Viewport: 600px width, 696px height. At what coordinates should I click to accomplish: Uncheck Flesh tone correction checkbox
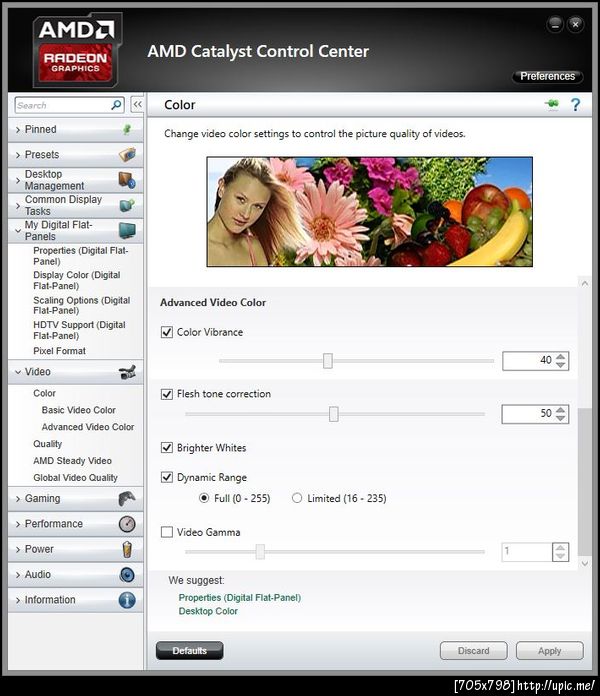point(167,394)
